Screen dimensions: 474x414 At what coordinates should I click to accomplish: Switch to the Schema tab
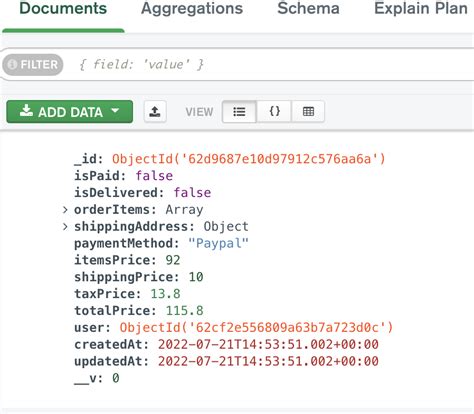tap(308, 9)
